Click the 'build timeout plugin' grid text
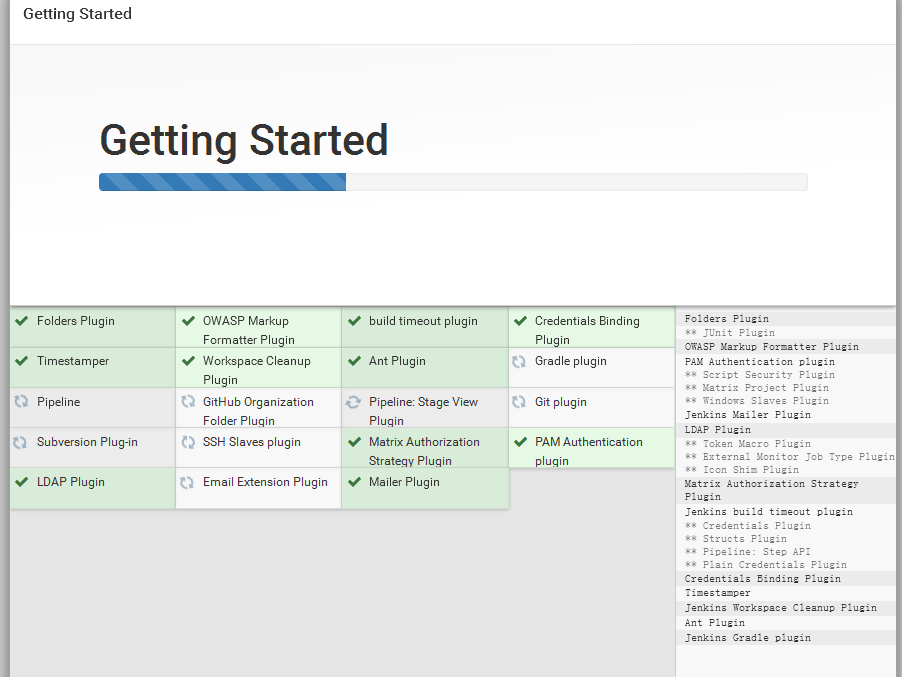 pos(423,321)
